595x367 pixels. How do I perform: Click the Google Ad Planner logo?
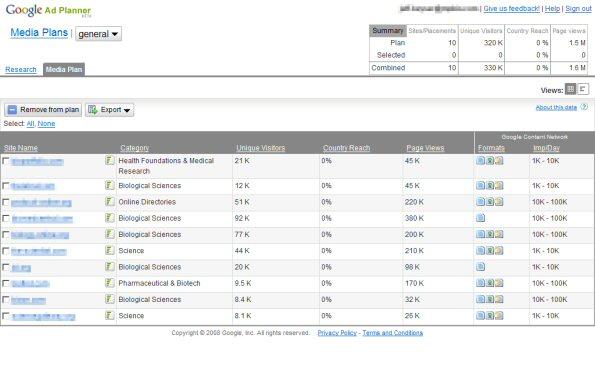tap(48, 10)
